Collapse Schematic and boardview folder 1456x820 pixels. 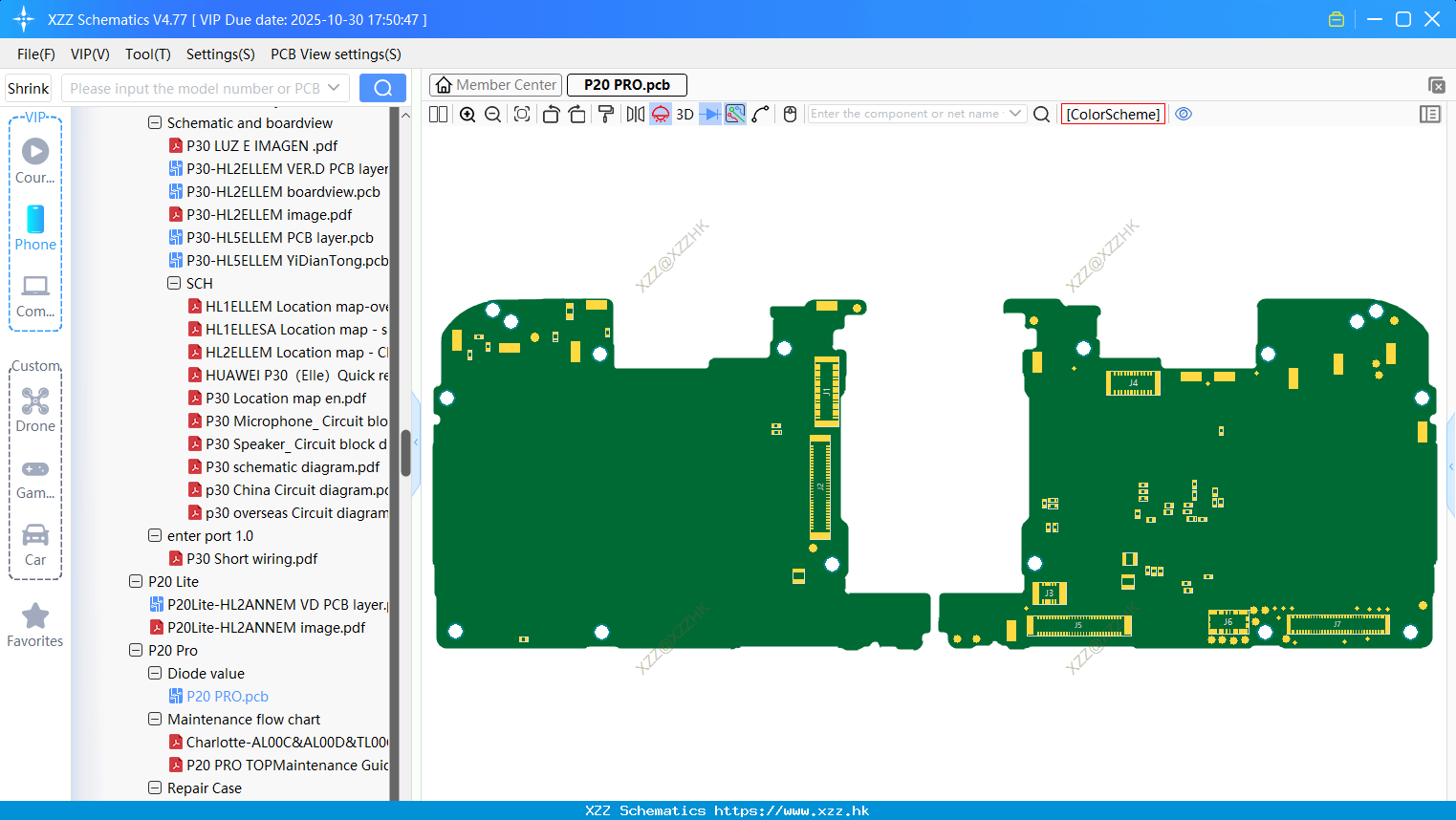[x=155, y=122]
